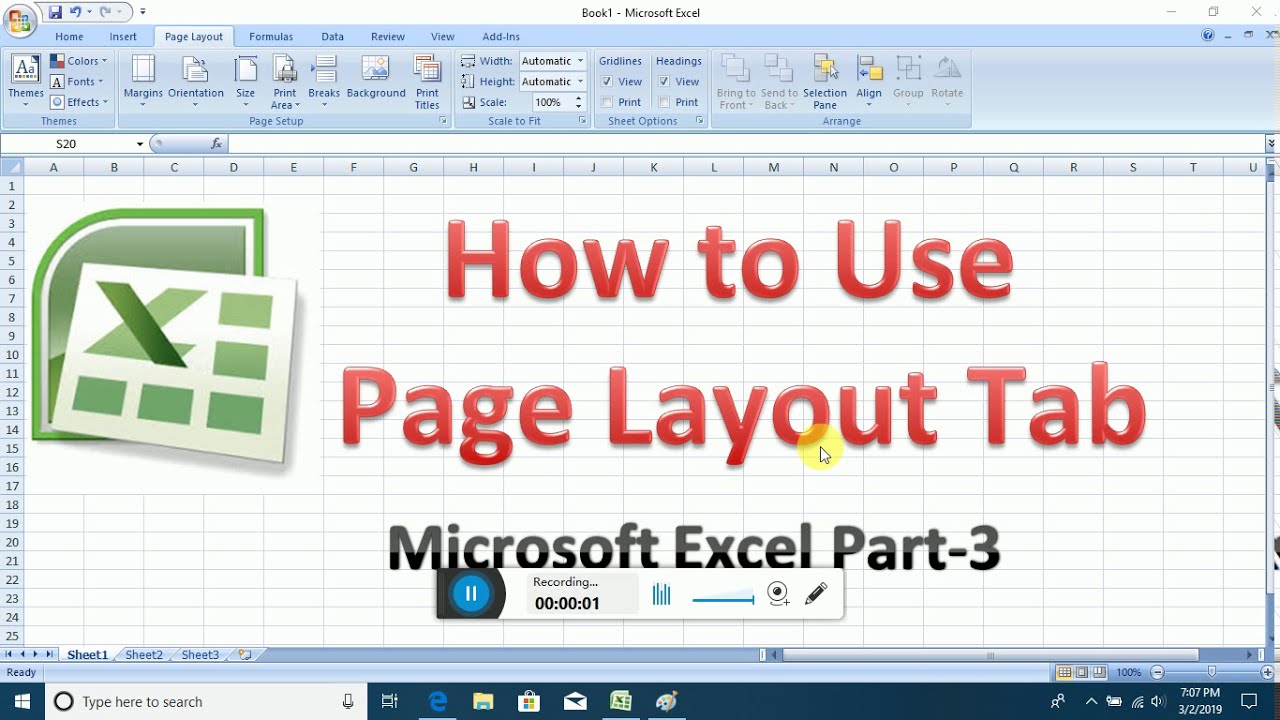
Task: Click the Excel Help question mark icon
Action: [x=1208, y=36]
